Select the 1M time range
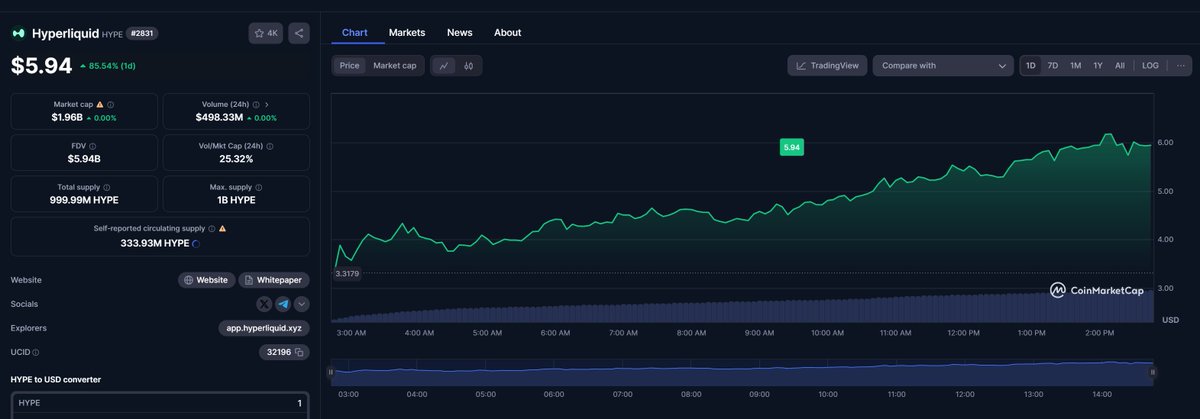This screenshot has height=419, width=1200. click(1076, 66)
